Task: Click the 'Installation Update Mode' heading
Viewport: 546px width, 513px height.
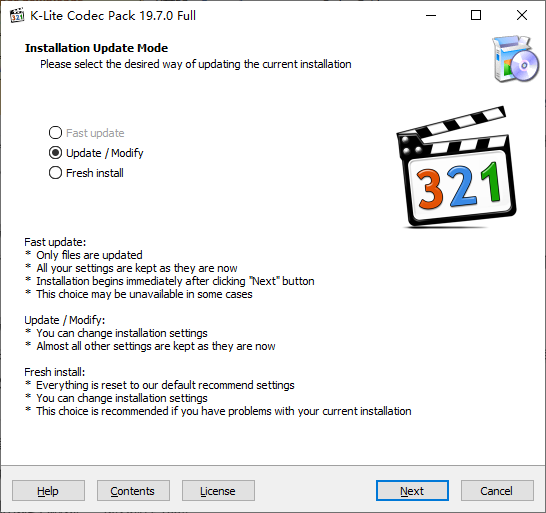Action: click(x=96, y=48)
